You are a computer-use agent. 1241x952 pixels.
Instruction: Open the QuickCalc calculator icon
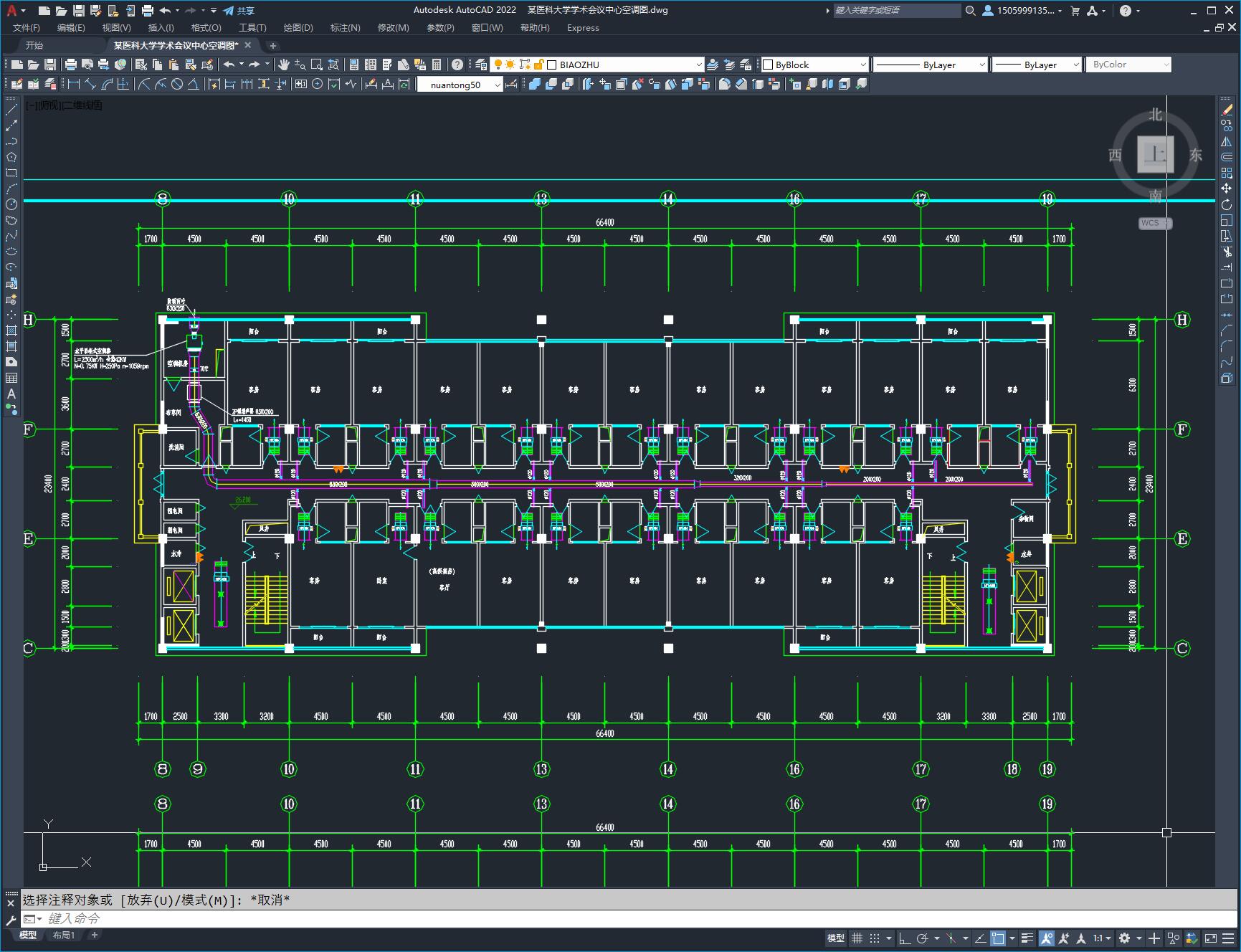coord(437,65)
